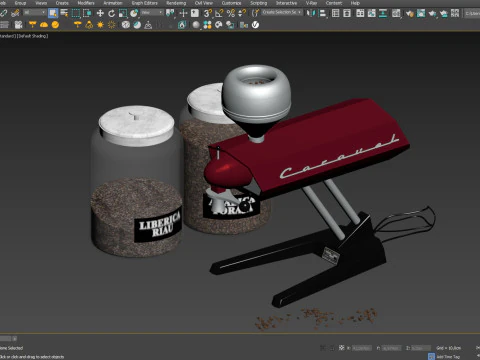Toggle Absolute/Offset transform mode icon
Viewport: 480px width, 360px height.
[342, 348]
